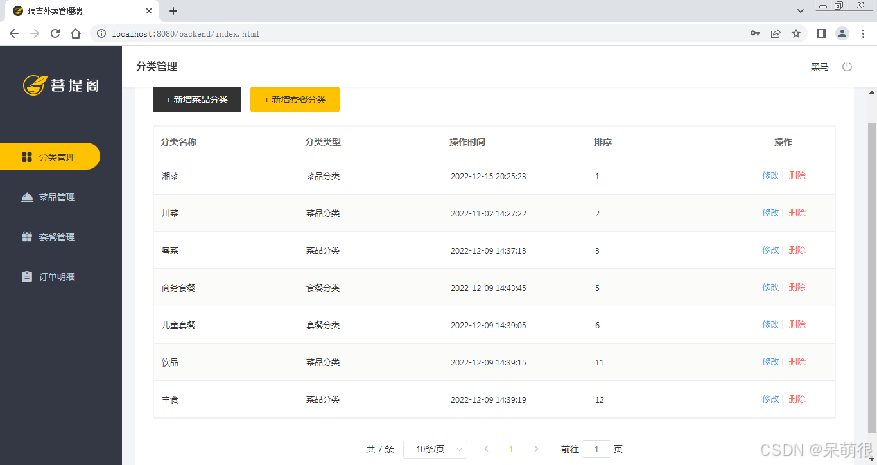Image resolution: width=877 pixels, height=465 pixels.
Task: Share this page from the address bar
Action: click(775, 34)
